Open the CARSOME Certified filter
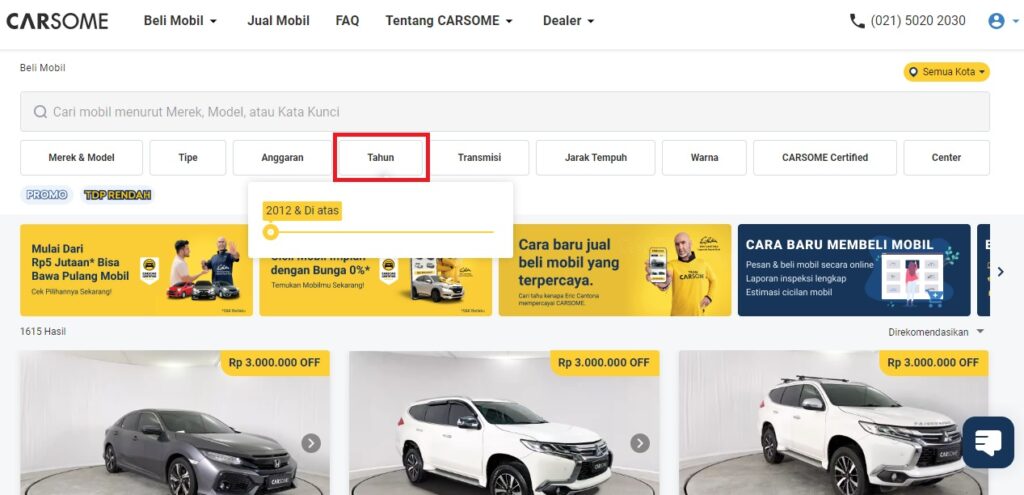1024x495 pixels. point(825,157)
